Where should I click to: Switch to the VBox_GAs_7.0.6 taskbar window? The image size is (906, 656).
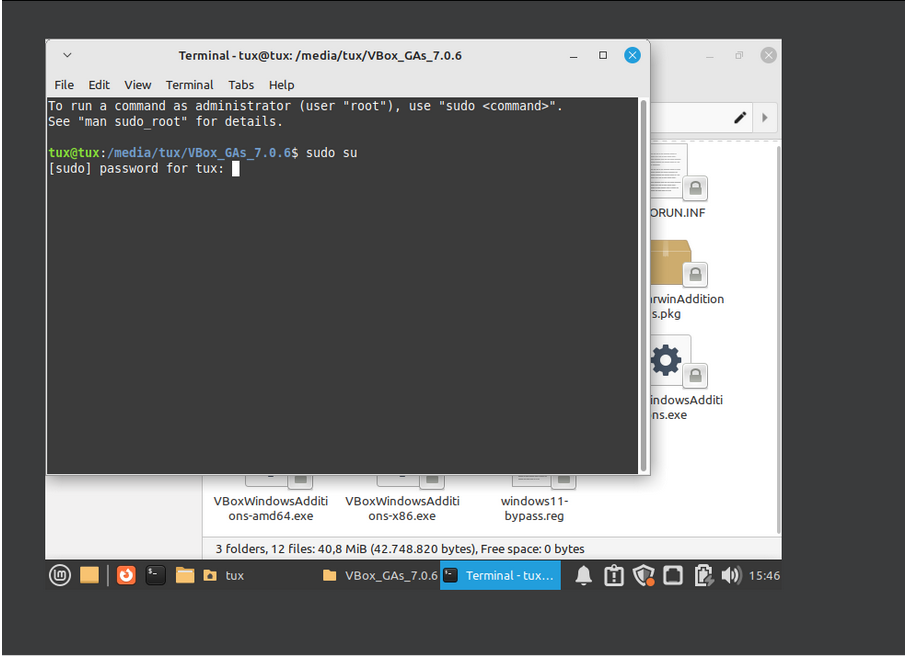tap(380, 576)
